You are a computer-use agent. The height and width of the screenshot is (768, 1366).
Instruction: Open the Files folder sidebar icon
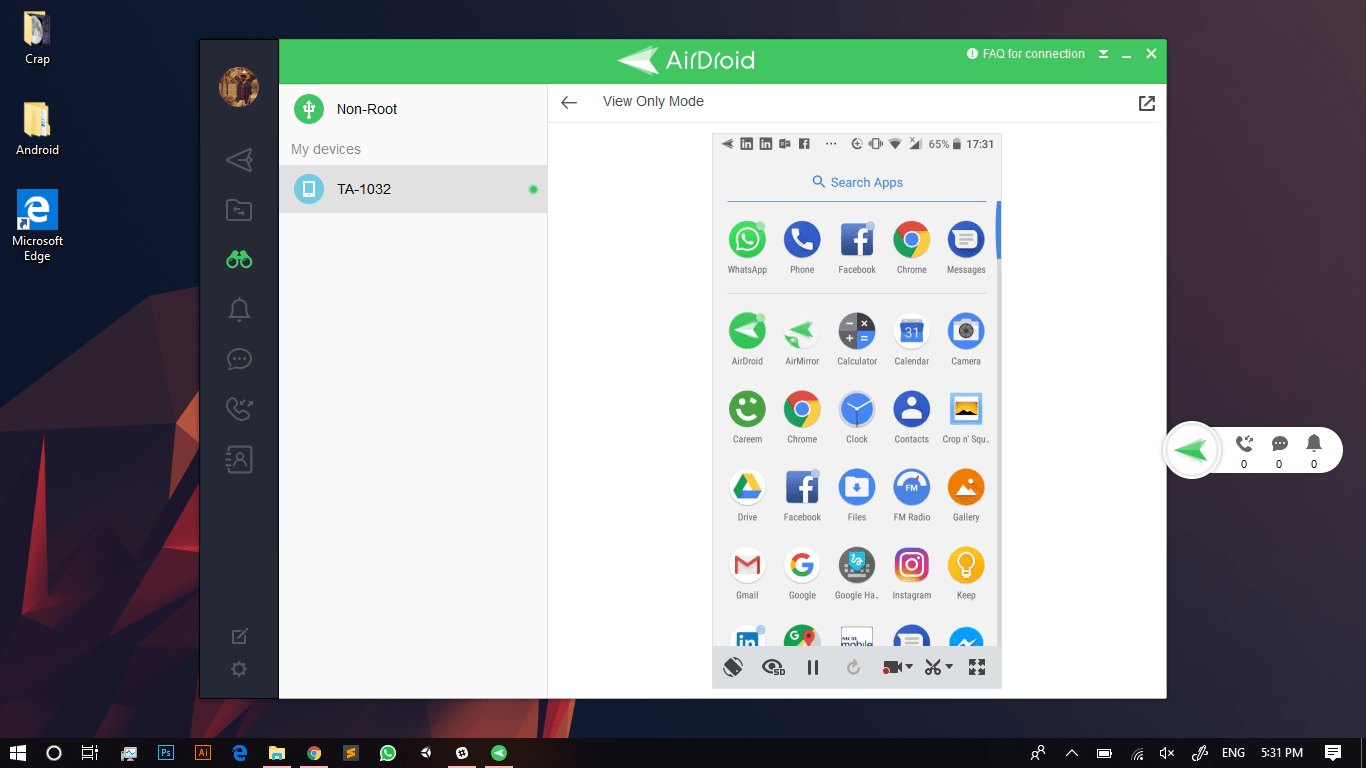tap(239, 210)
